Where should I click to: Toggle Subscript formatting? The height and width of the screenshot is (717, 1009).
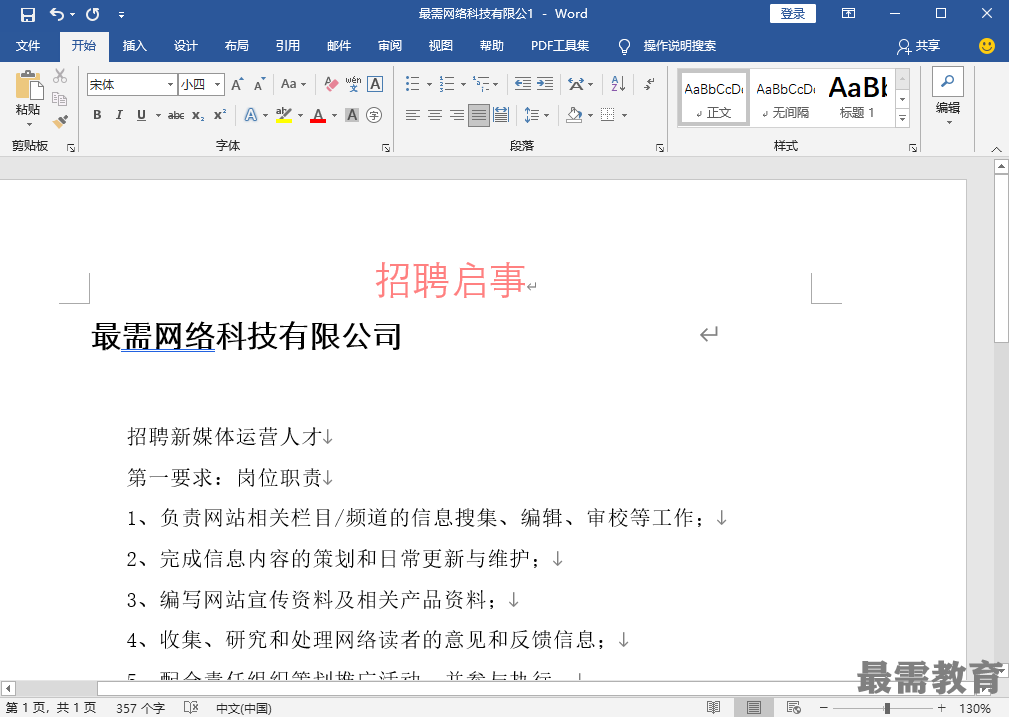[198, 115]
